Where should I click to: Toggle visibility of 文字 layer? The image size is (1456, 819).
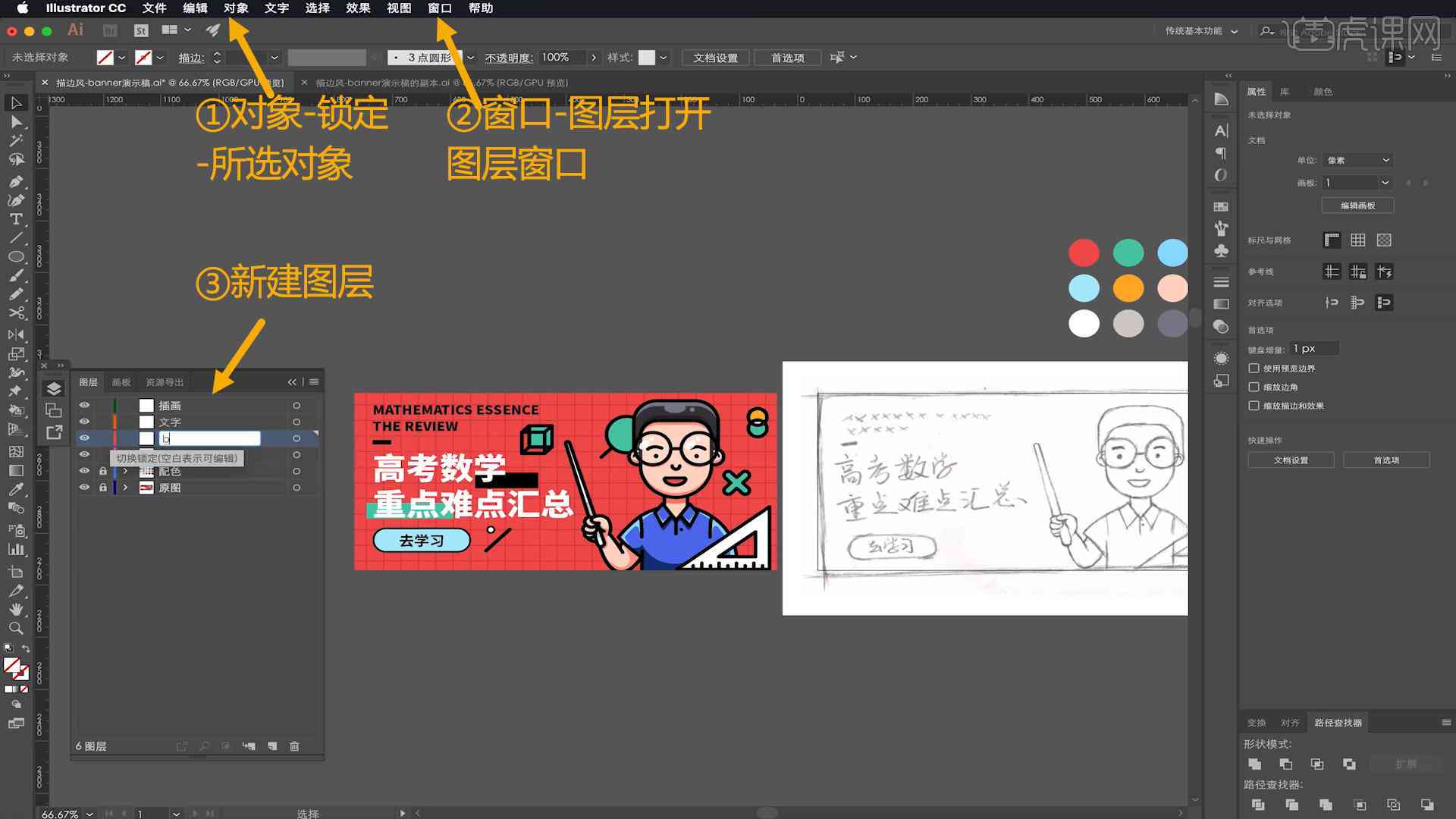[84, 421]
